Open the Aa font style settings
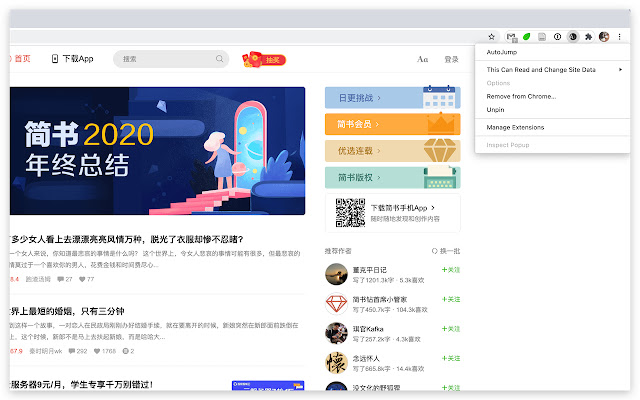The height and width of the screenshot is (400, 640). click(422, 59)
